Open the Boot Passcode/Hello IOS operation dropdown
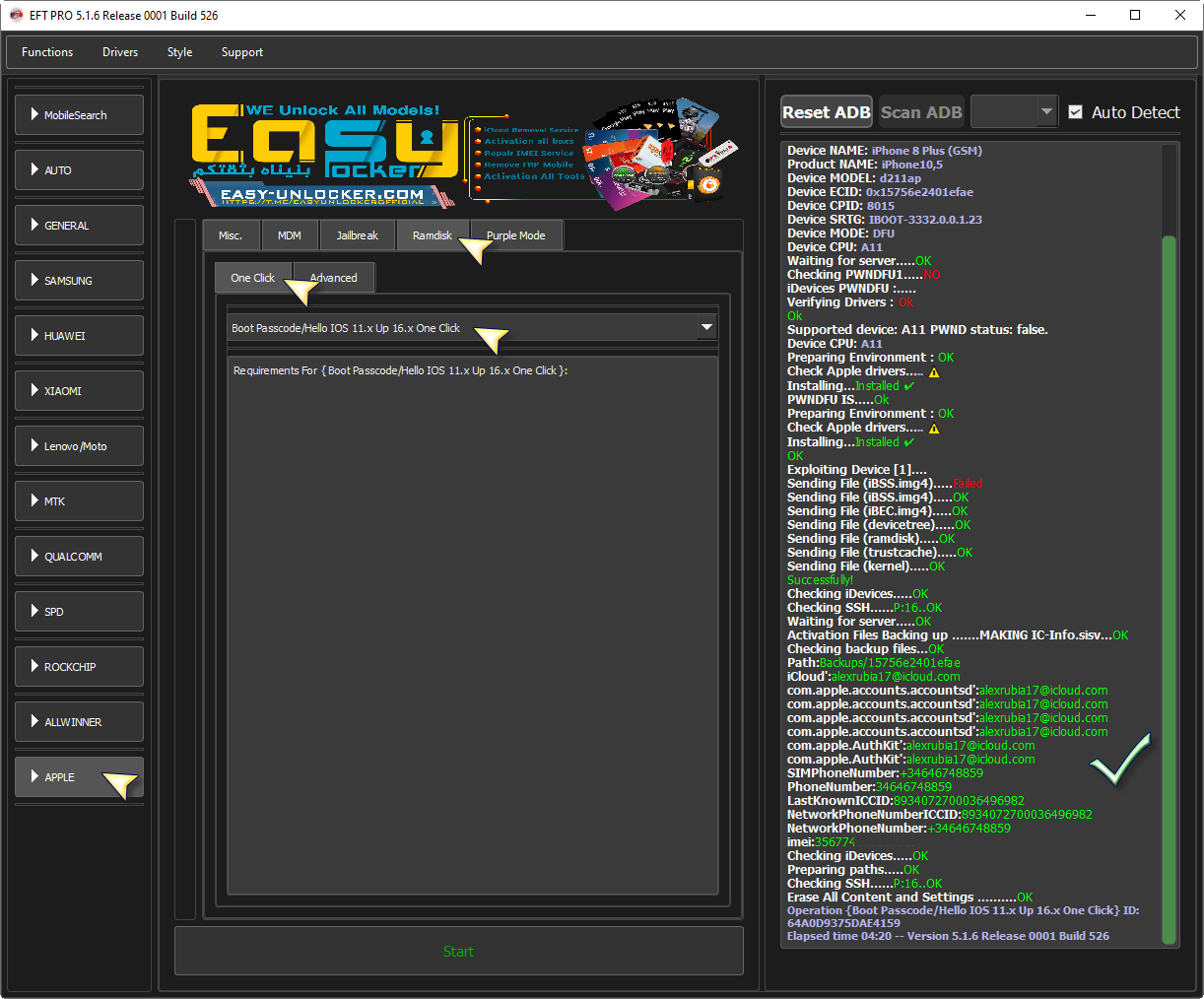This screenshot has width=1204, height=999. click(x=472, y=328)
